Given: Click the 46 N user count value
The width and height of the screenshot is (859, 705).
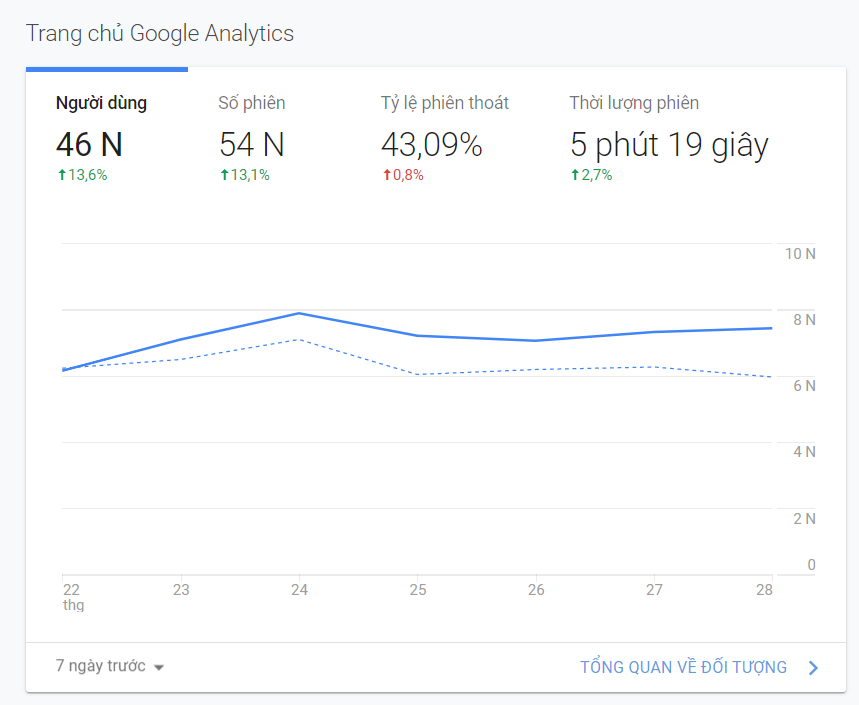Looking at the screenshot, I should pyautogui.click(x=89, y=145).
